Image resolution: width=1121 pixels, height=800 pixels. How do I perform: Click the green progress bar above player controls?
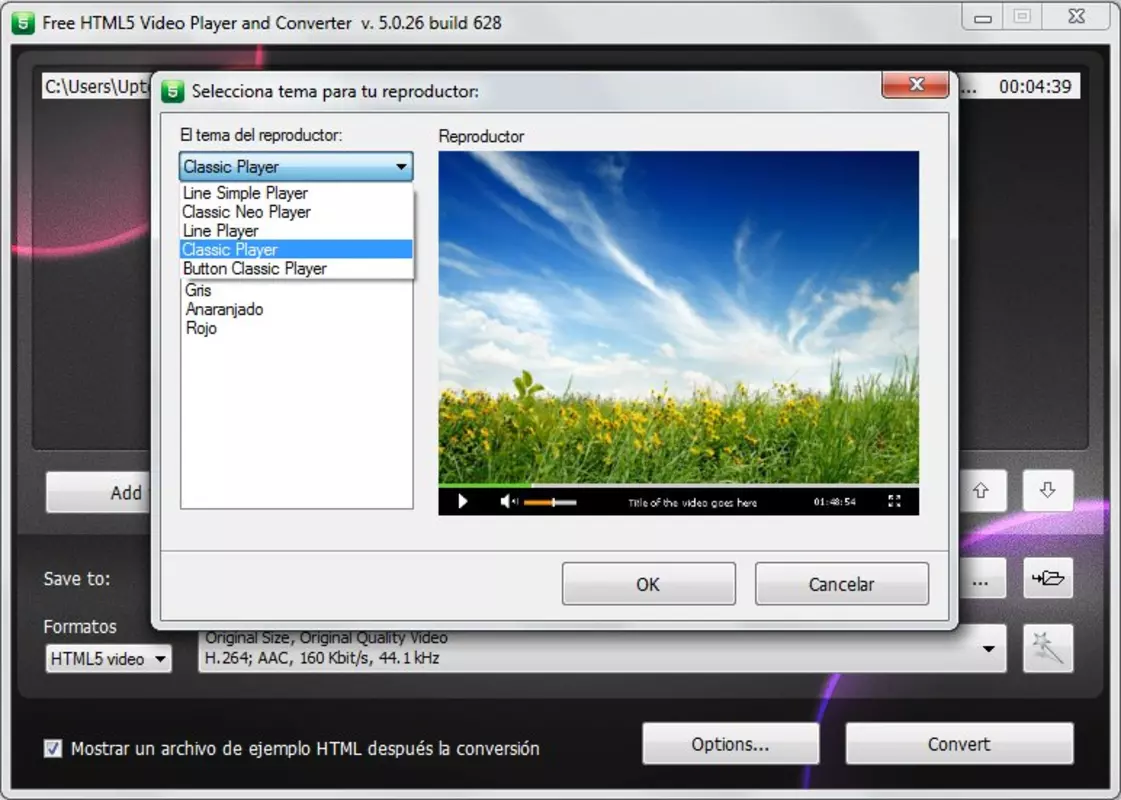[x=485, y=485]
